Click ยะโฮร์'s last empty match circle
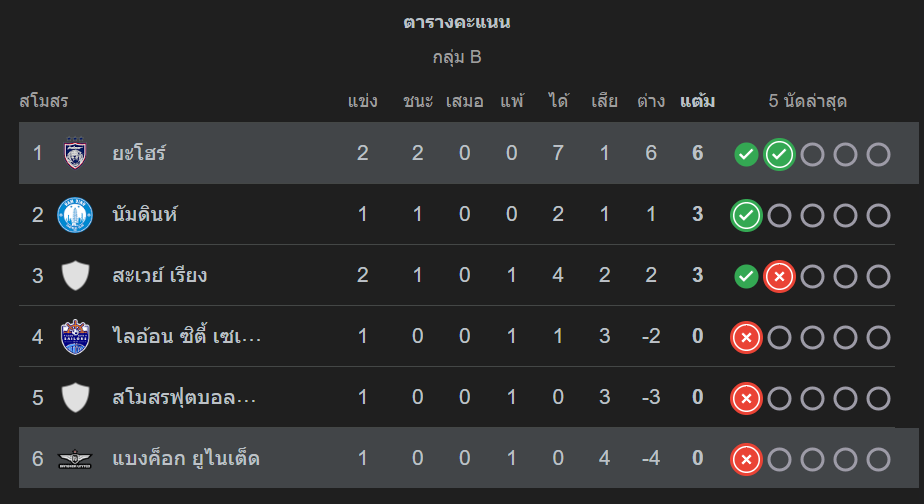Image resolution: width=924 pixels, height=504 pixels. 878,154
